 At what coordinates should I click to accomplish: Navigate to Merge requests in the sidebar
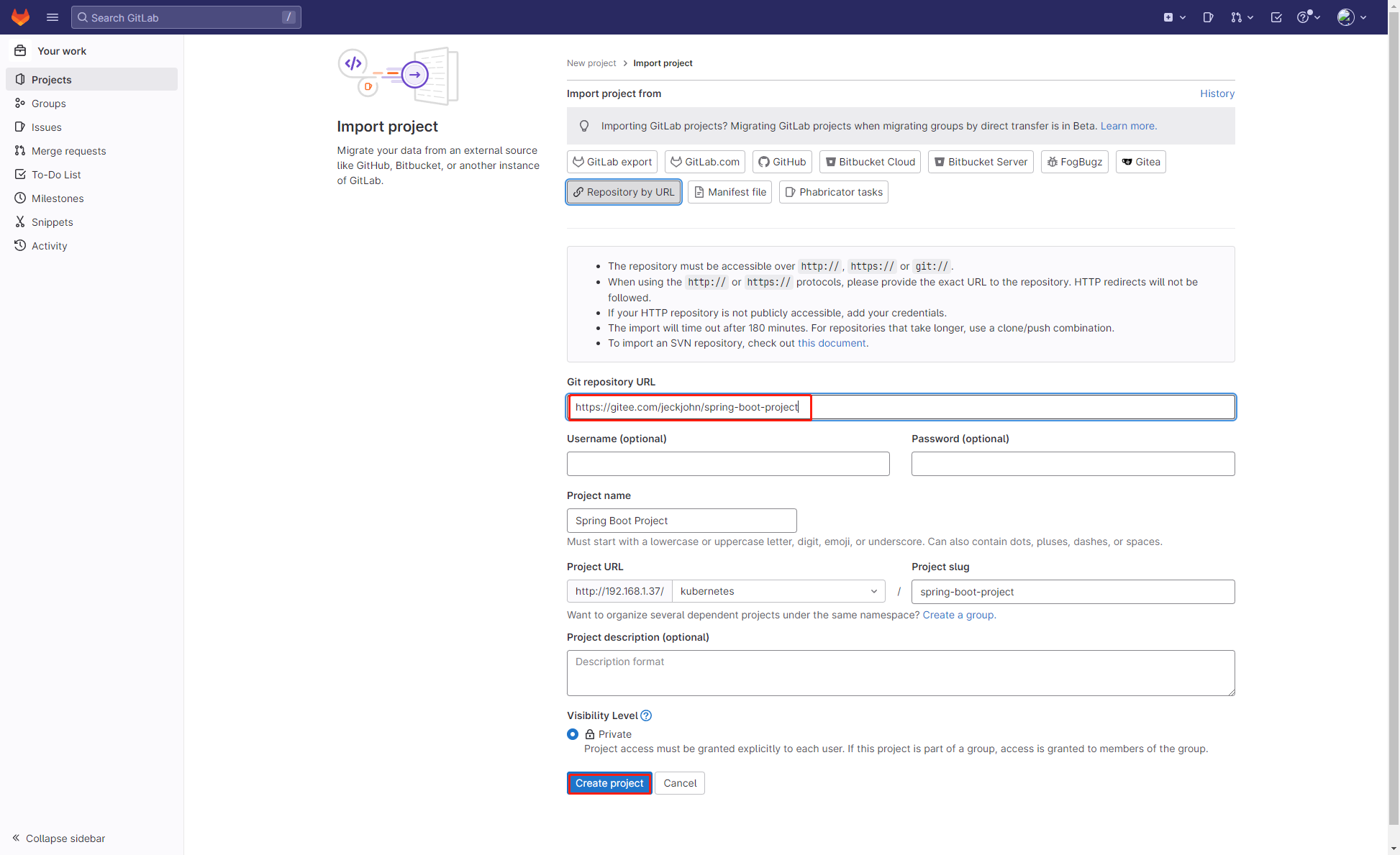click(x=91, y=150)
